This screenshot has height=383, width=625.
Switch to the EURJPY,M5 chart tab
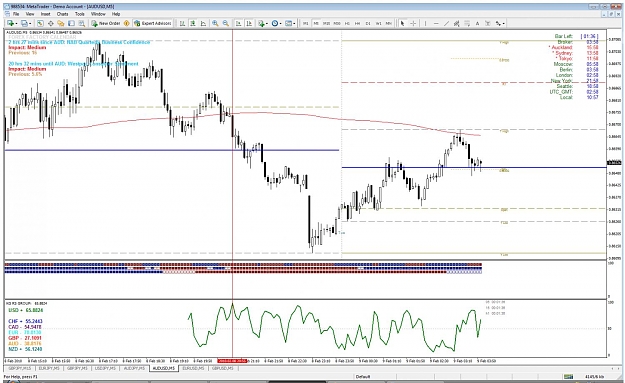coord(49,368)
